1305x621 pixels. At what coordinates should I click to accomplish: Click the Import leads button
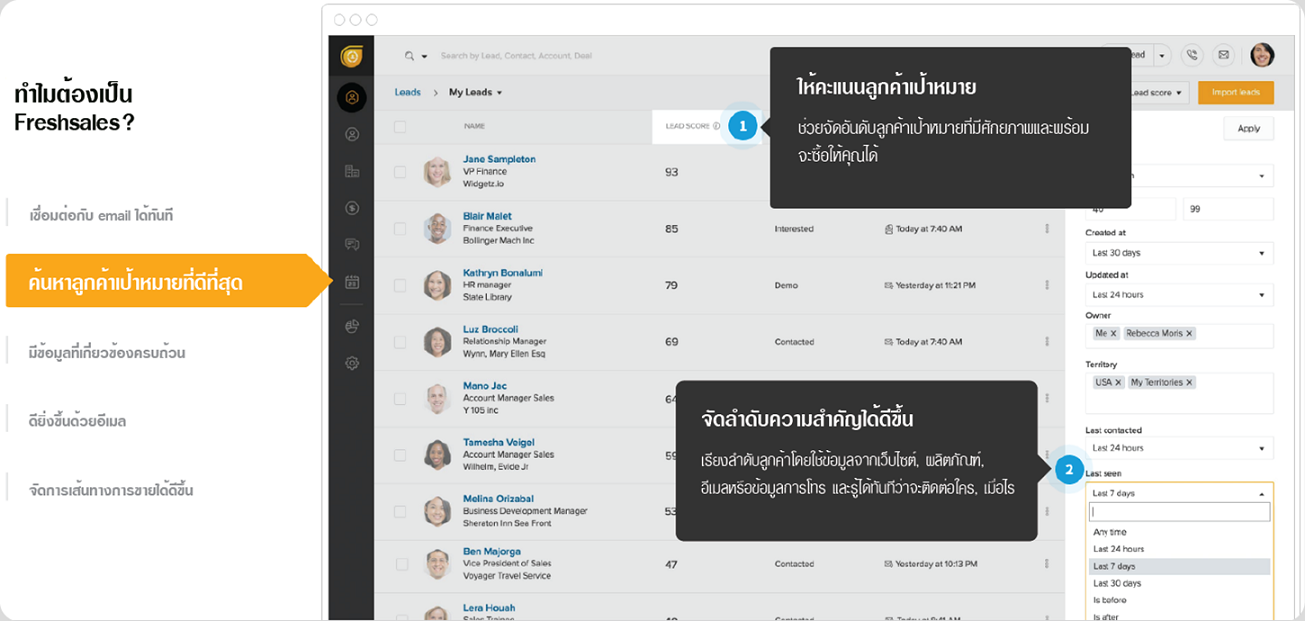tap(1236, 93)
